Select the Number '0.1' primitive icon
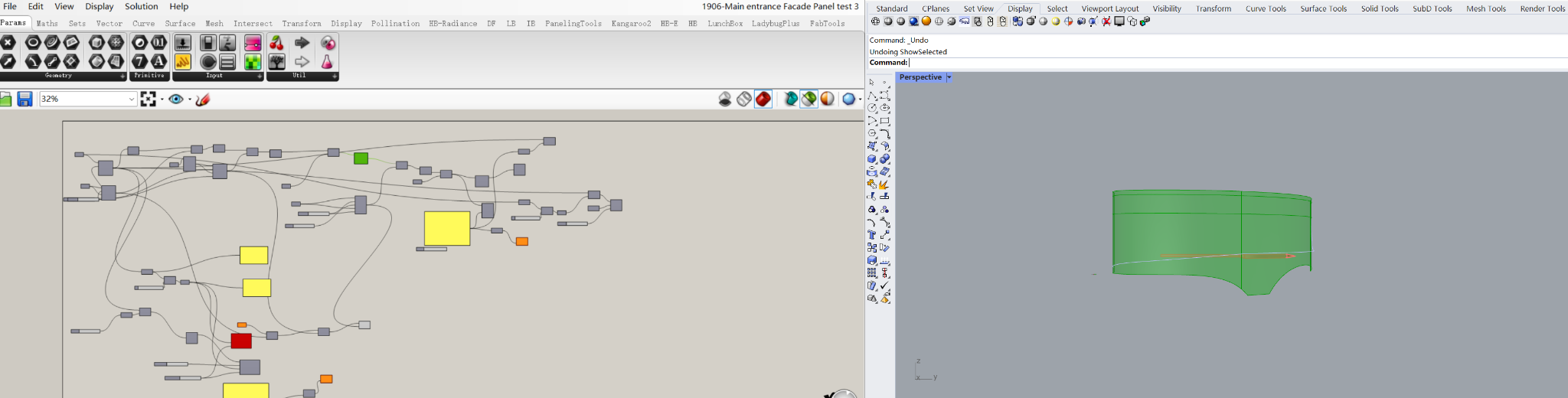The height and width of the screenshot is (398, 1568). point(158,43)
